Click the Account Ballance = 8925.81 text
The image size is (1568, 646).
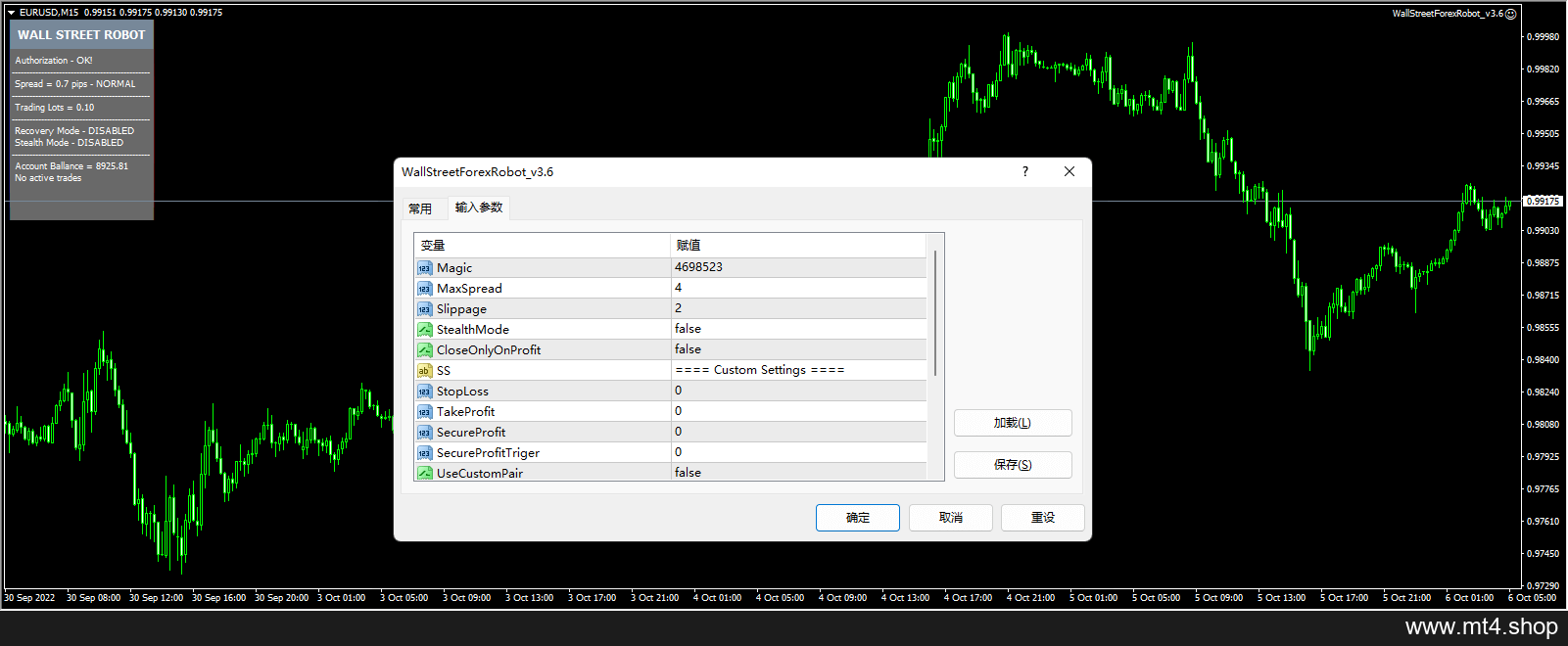coord(71,166)
